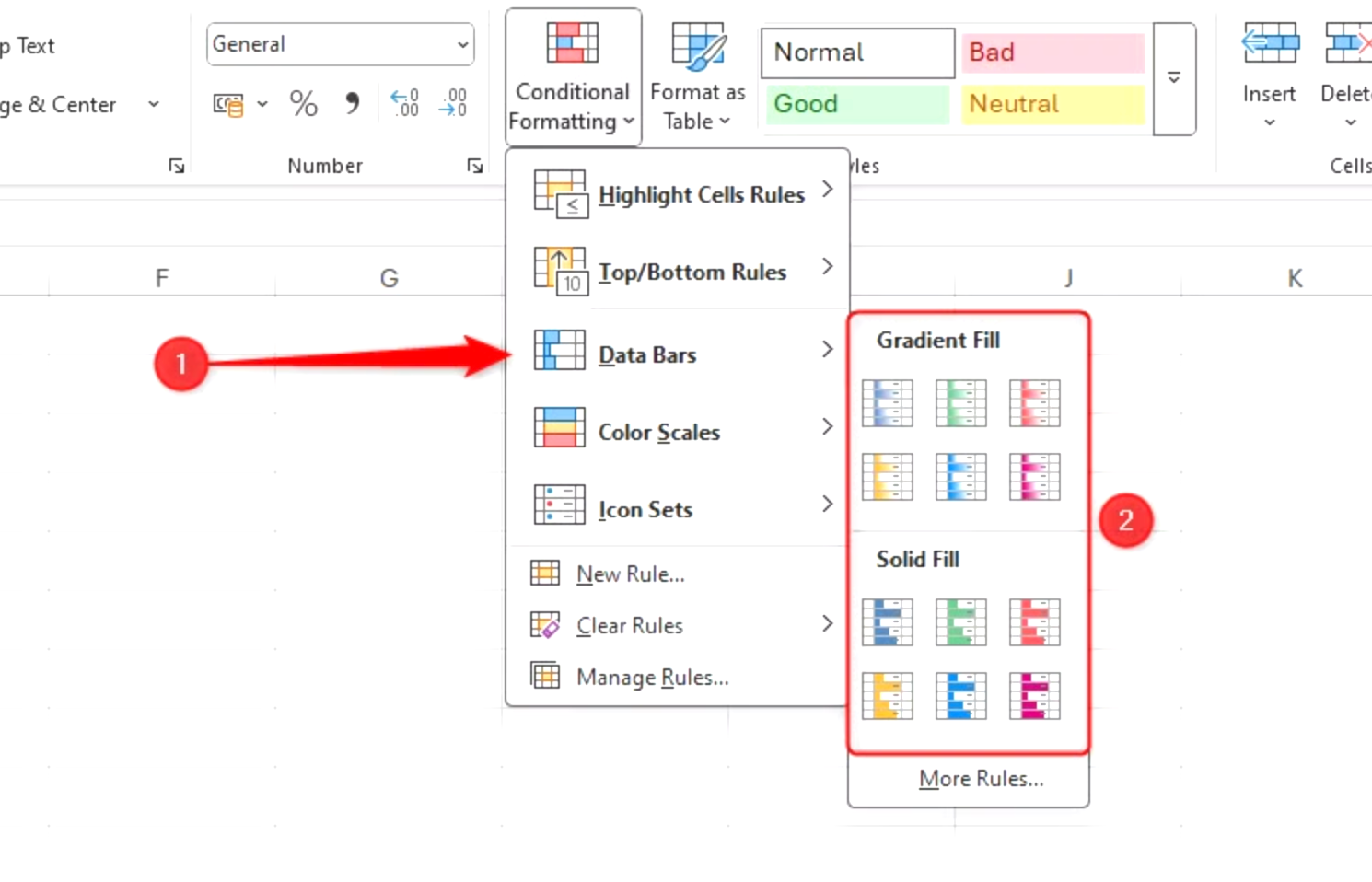Click the Comma Style icon

coord(352,103)
